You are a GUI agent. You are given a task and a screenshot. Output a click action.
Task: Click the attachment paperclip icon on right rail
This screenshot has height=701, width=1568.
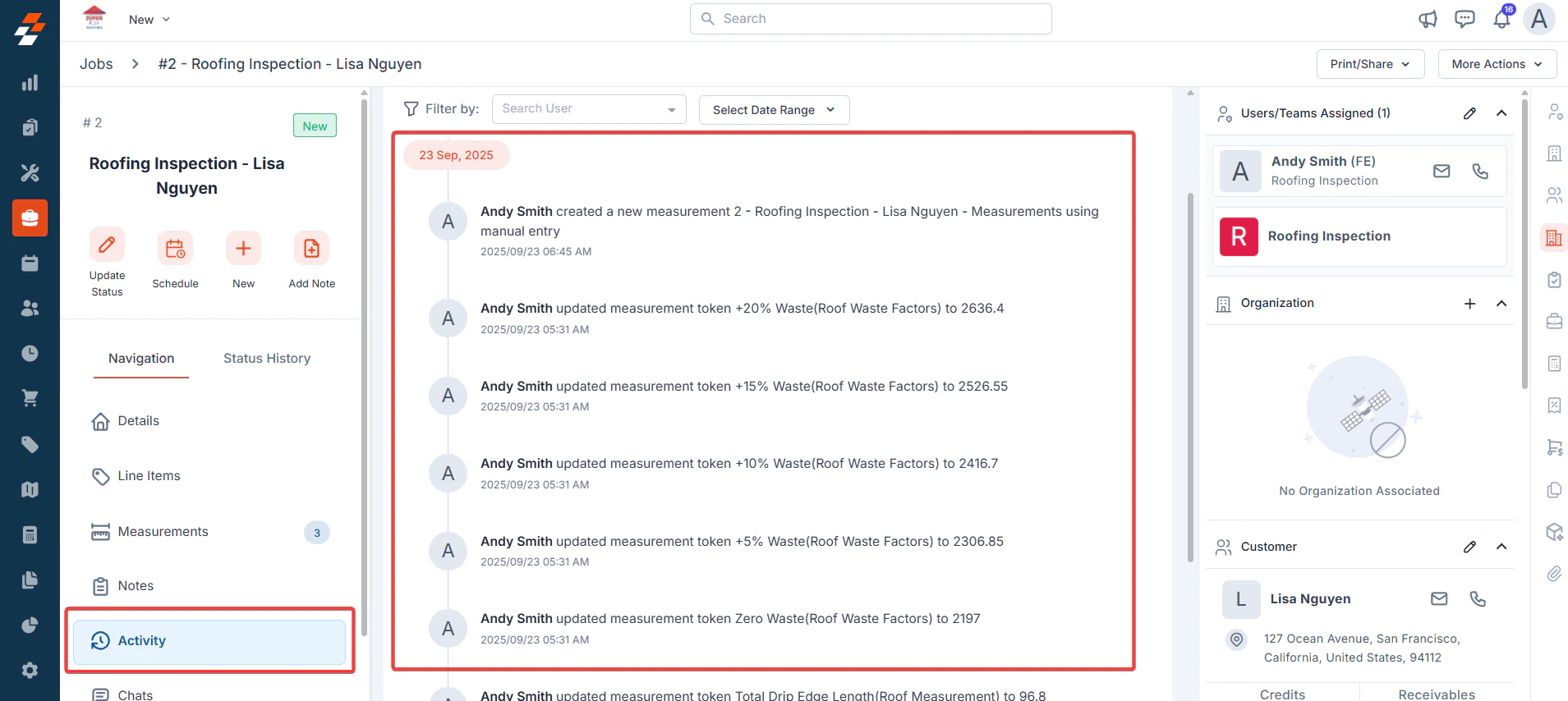point(1554,574)
